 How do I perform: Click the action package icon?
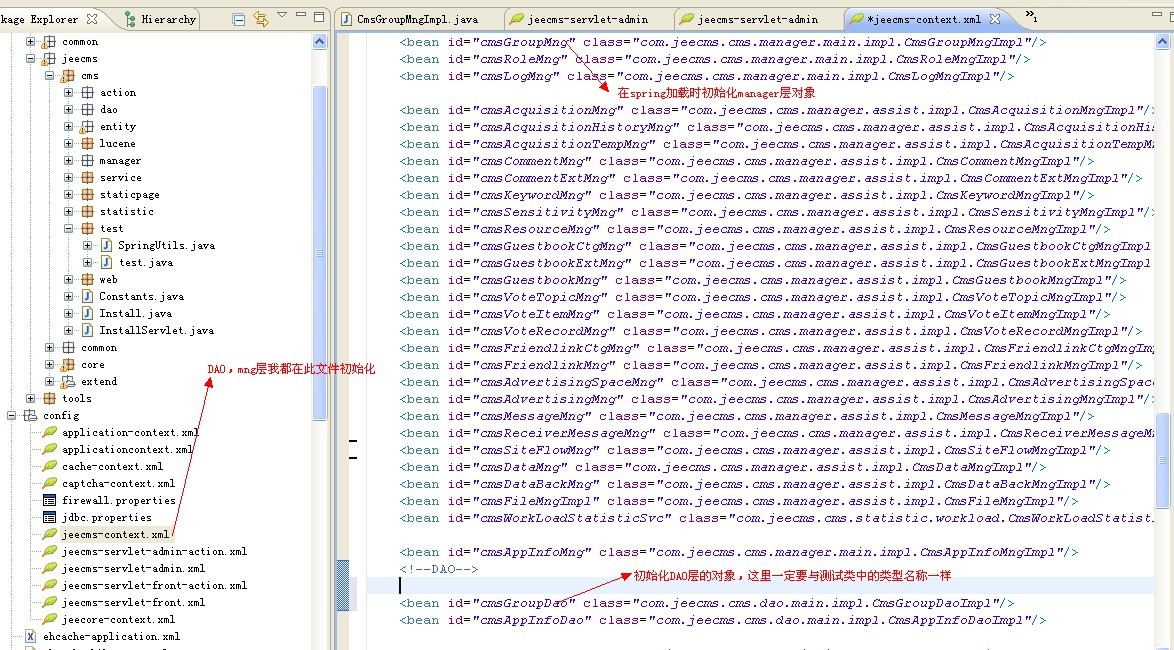[88, 93]
